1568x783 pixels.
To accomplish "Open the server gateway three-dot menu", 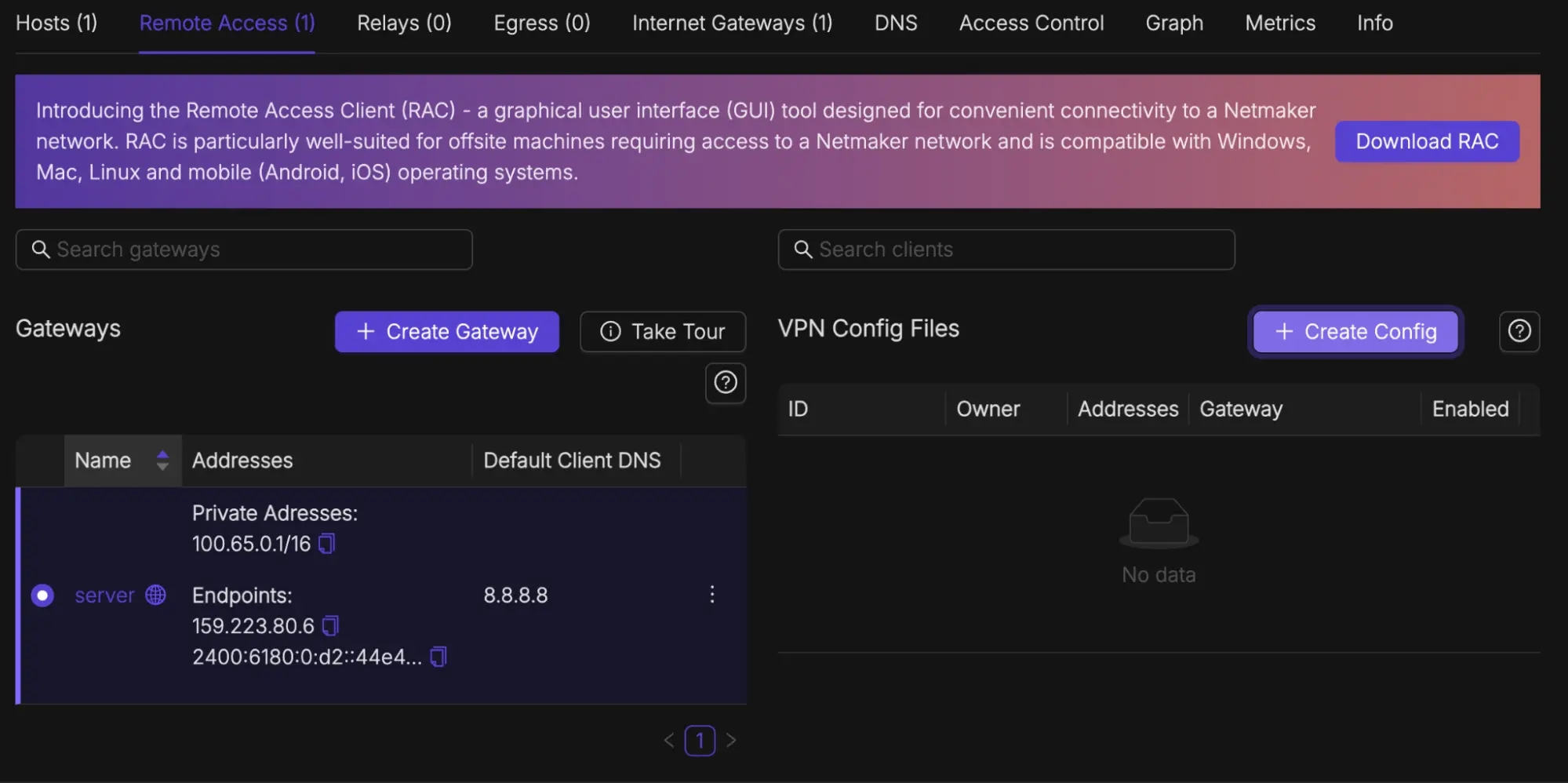I will tap(711, 595).
